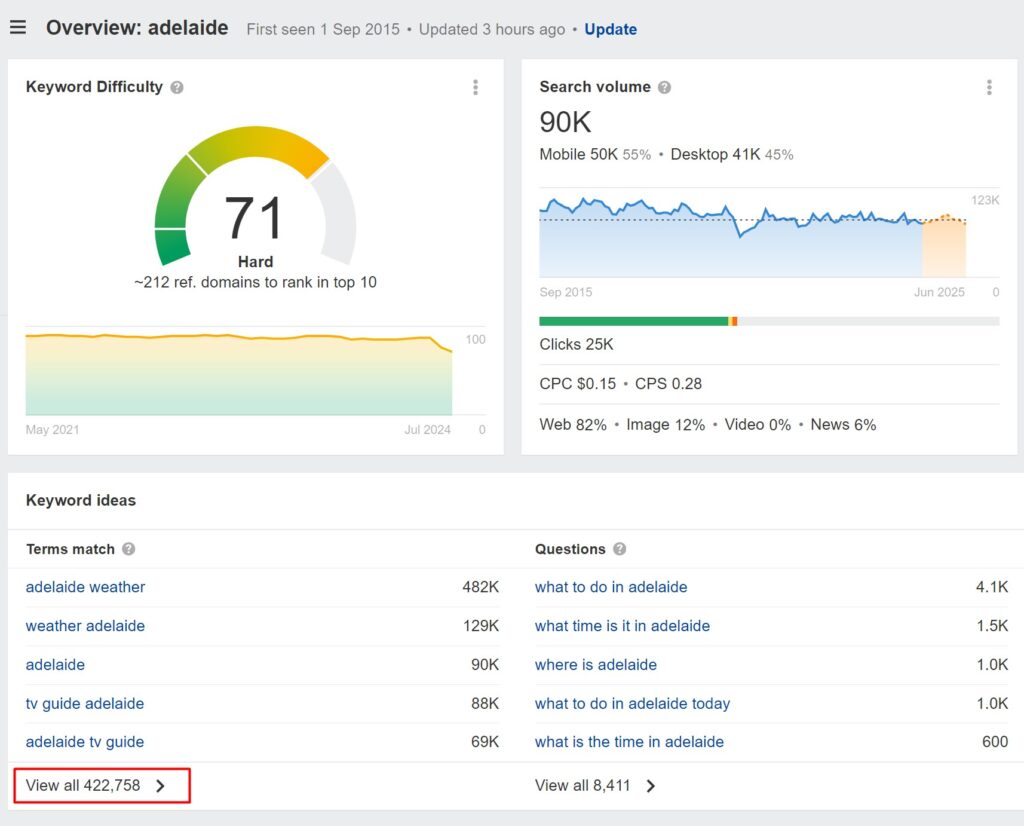Open 'adelaide' keyword in Terms match
Image resolution: width=1024 pixels, height=826 pixels.
56,665
